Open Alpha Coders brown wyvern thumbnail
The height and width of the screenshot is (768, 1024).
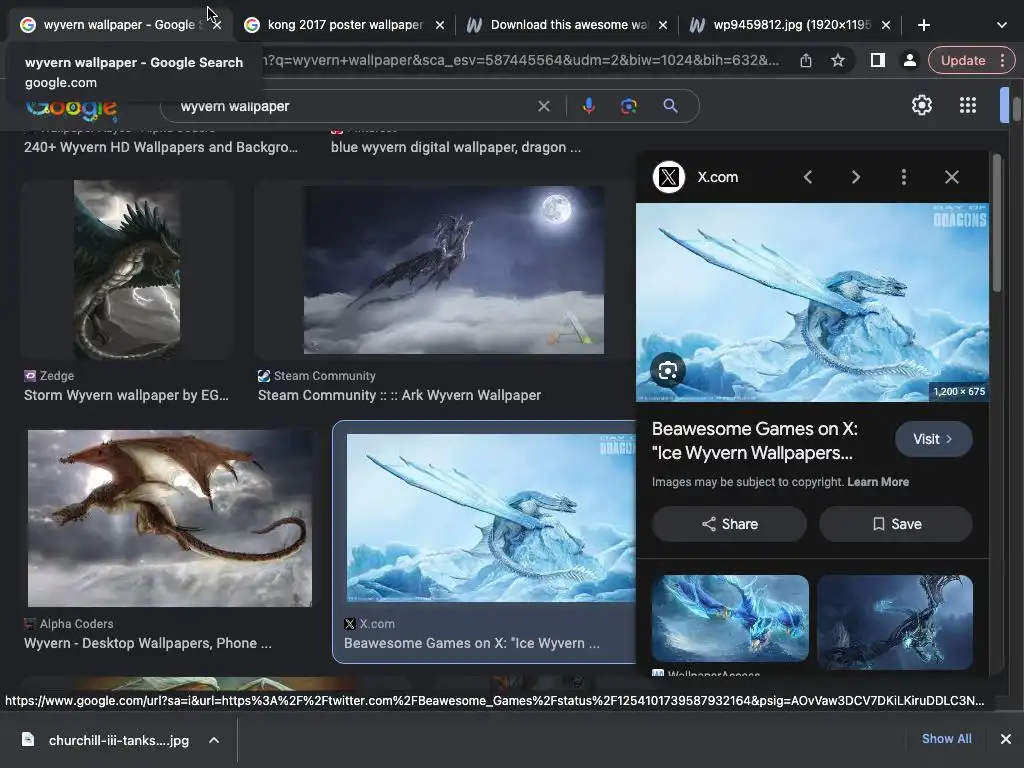170,518
